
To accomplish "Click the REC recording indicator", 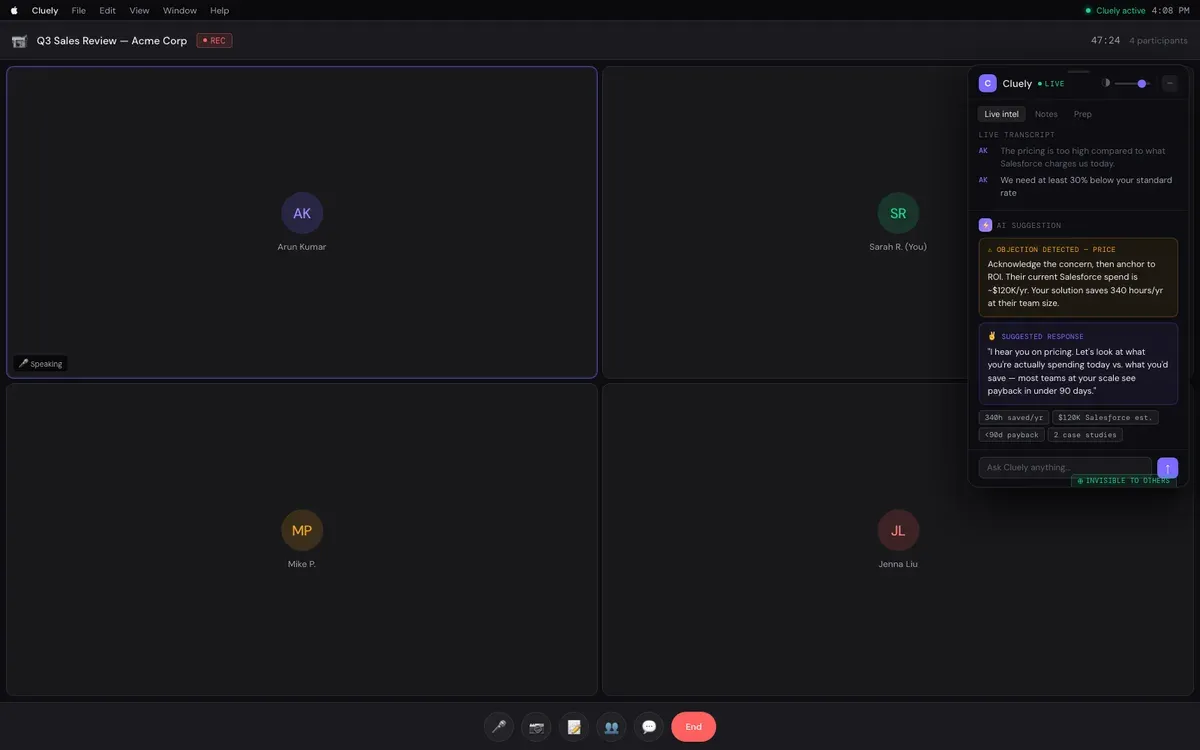I will [214, 41].
